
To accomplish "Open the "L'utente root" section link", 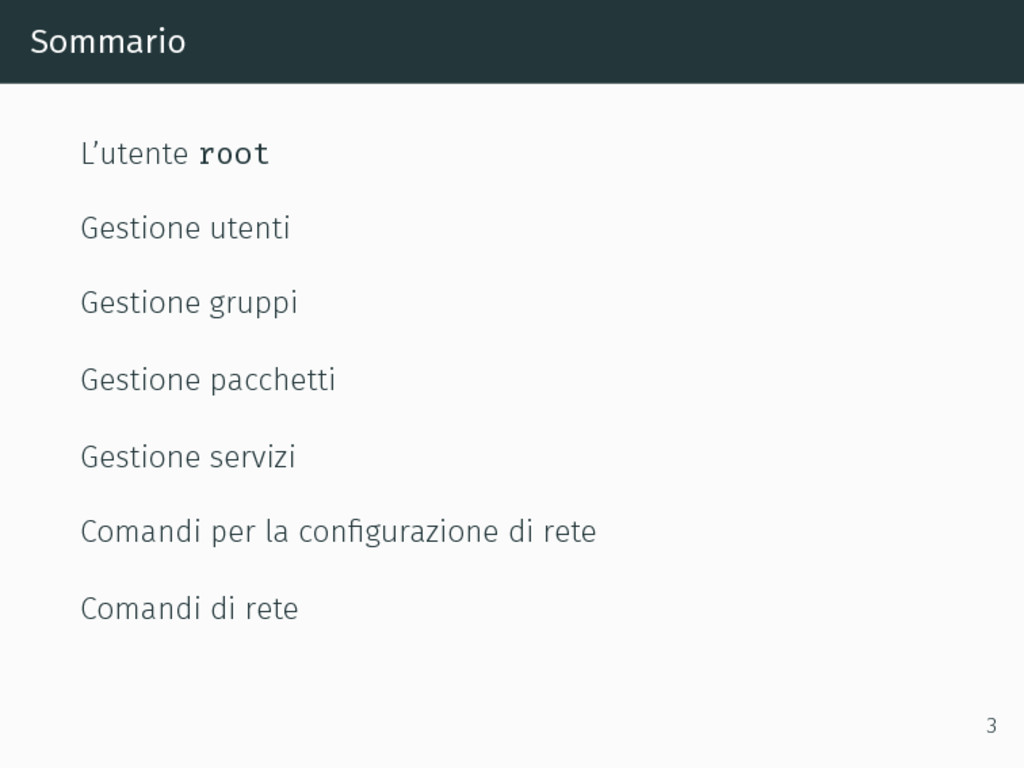I will [x=174, y=154].
